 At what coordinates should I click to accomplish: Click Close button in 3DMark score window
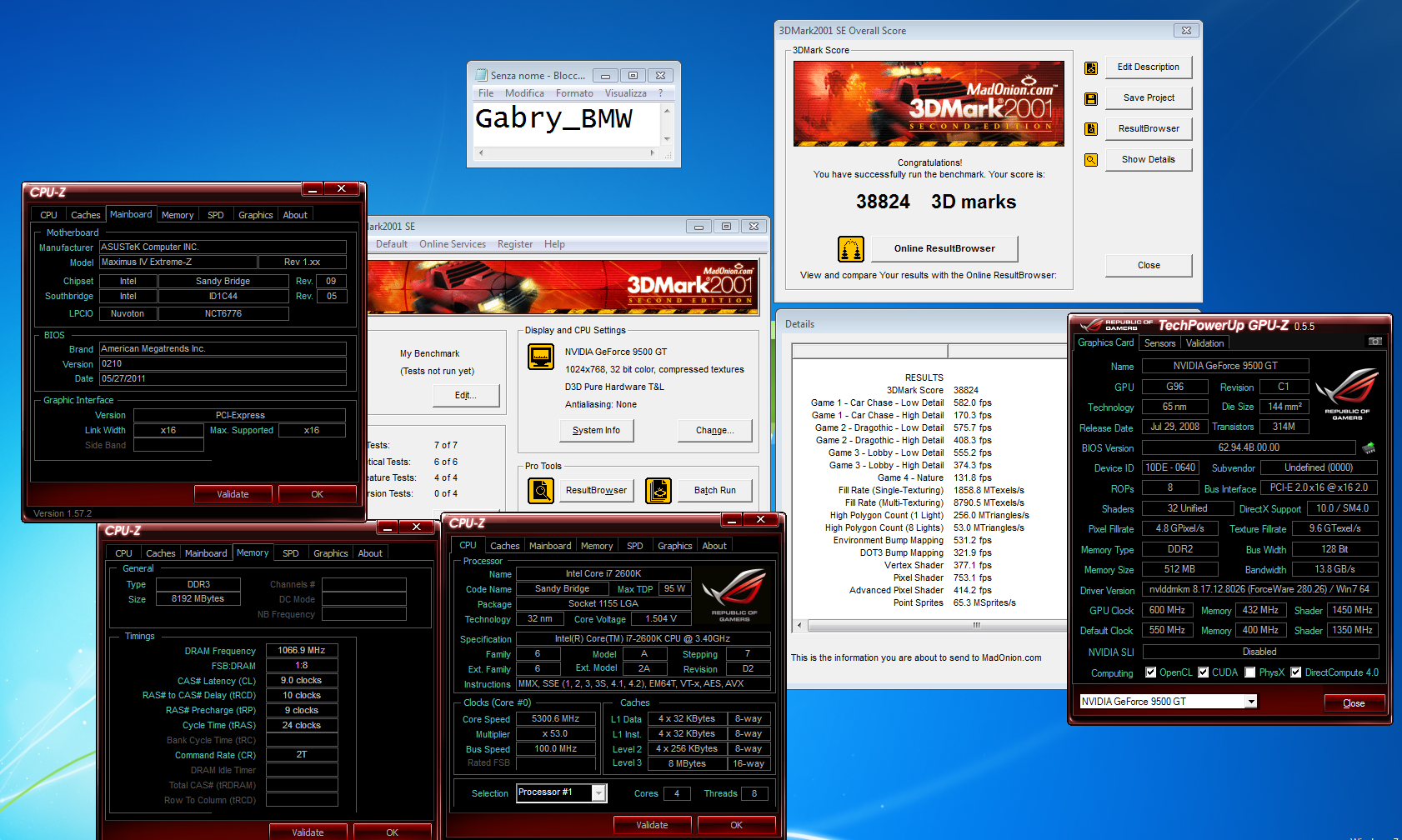(1149, 266)
